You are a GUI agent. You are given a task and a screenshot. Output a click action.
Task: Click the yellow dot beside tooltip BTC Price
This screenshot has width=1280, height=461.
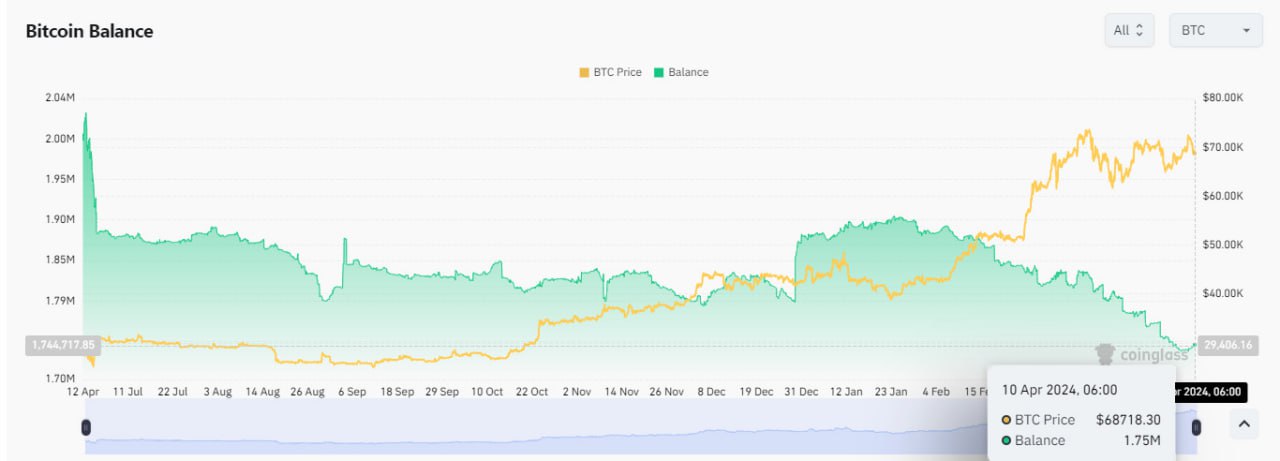[x=1006, y=420]
